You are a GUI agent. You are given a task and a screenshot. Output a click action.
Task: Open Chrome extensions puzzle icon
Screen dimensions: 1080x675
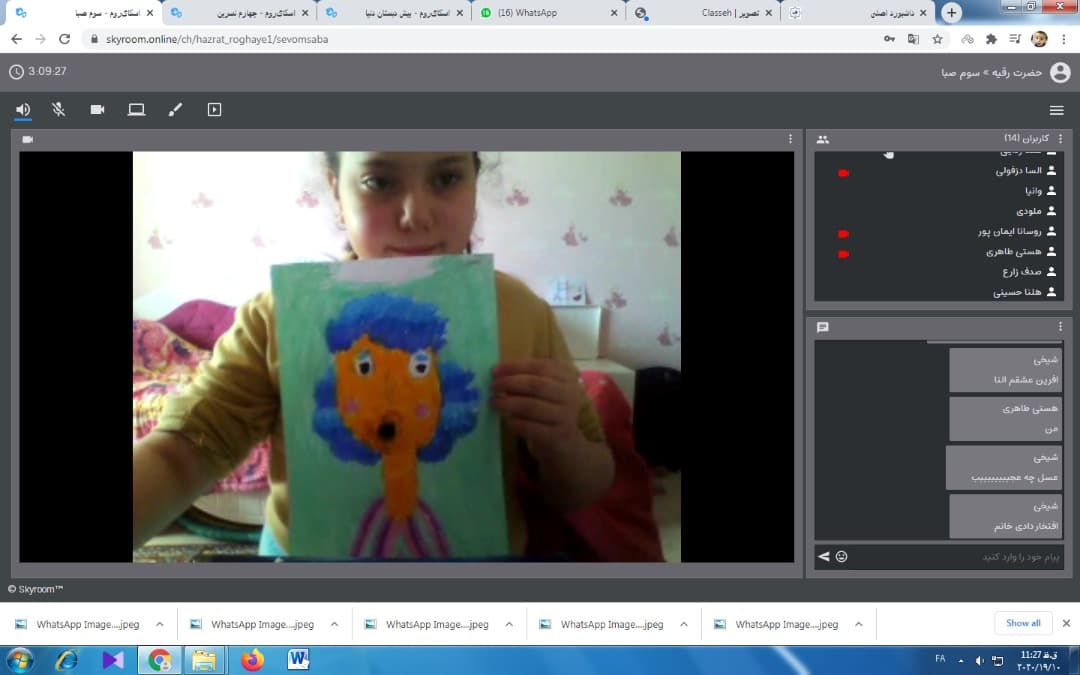click(991, 39)
